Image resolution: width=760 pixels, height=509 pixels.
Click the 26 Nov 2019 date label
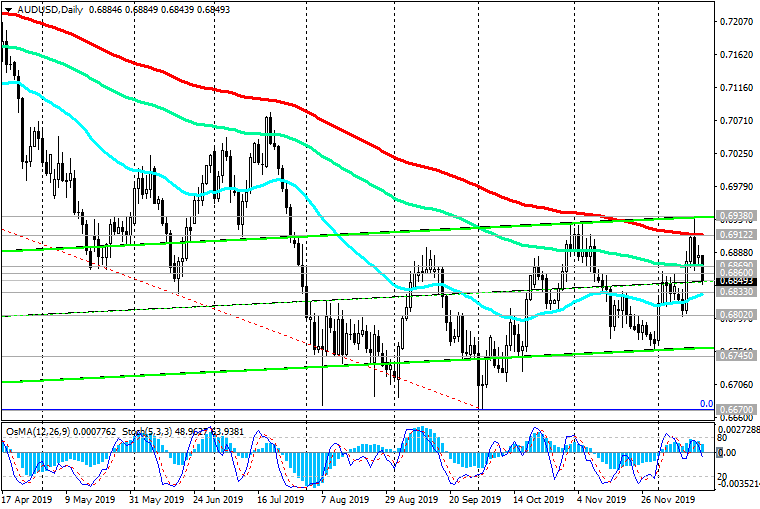667,499
